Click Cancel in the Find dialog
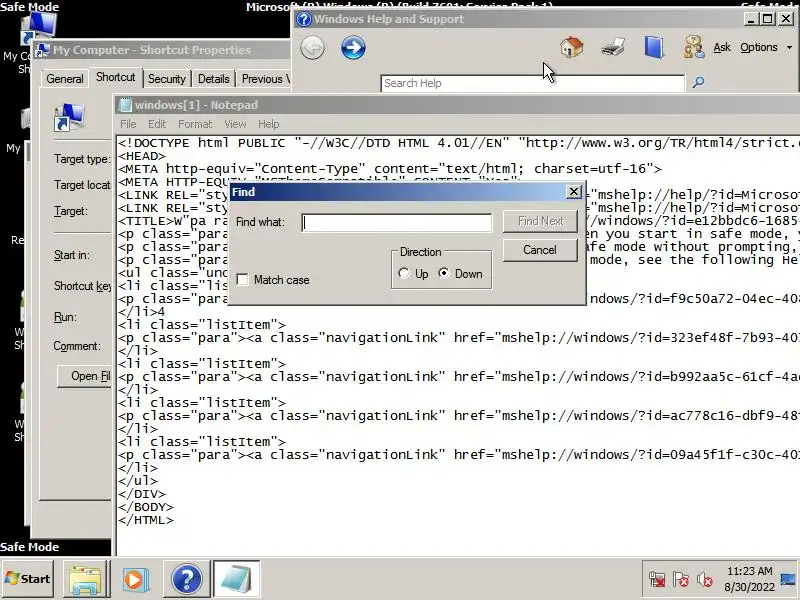800x600 pixels. click(540, 250)
